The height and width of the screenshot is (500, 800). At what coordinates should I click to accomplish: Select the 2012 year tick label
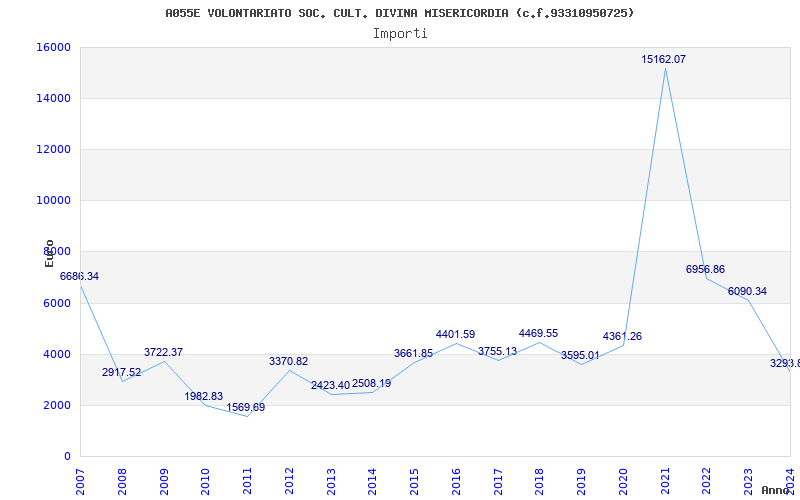pyautogui.click(x=289, y=480)
